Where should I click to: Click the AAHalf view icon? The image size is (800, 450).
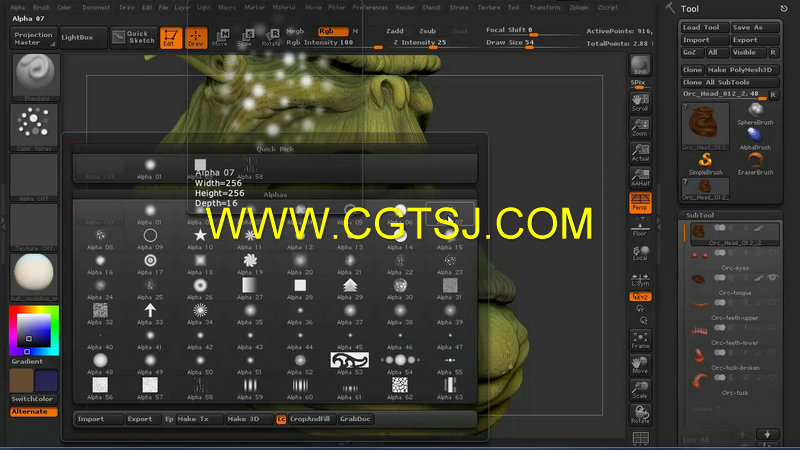[640, 177]
